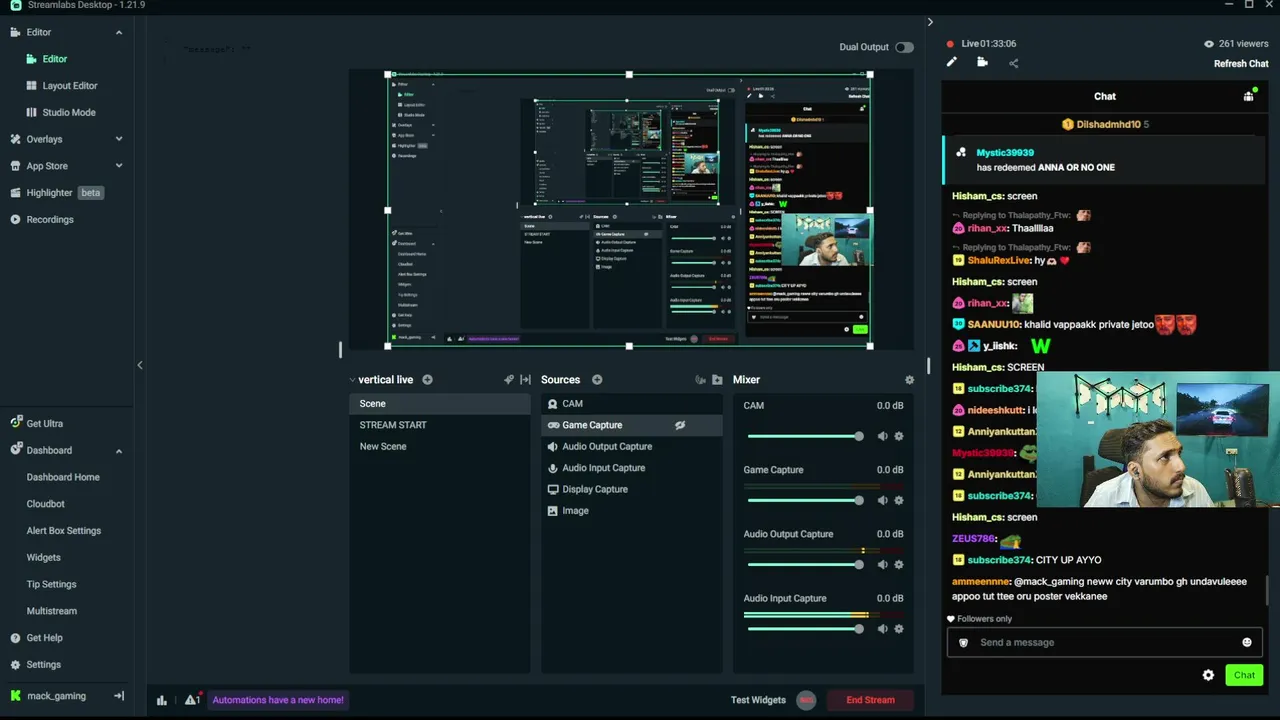Open settings gear for Audio Input Capture channel
The height and width of the screenshot is (720, 1280).
coord(899,629)
